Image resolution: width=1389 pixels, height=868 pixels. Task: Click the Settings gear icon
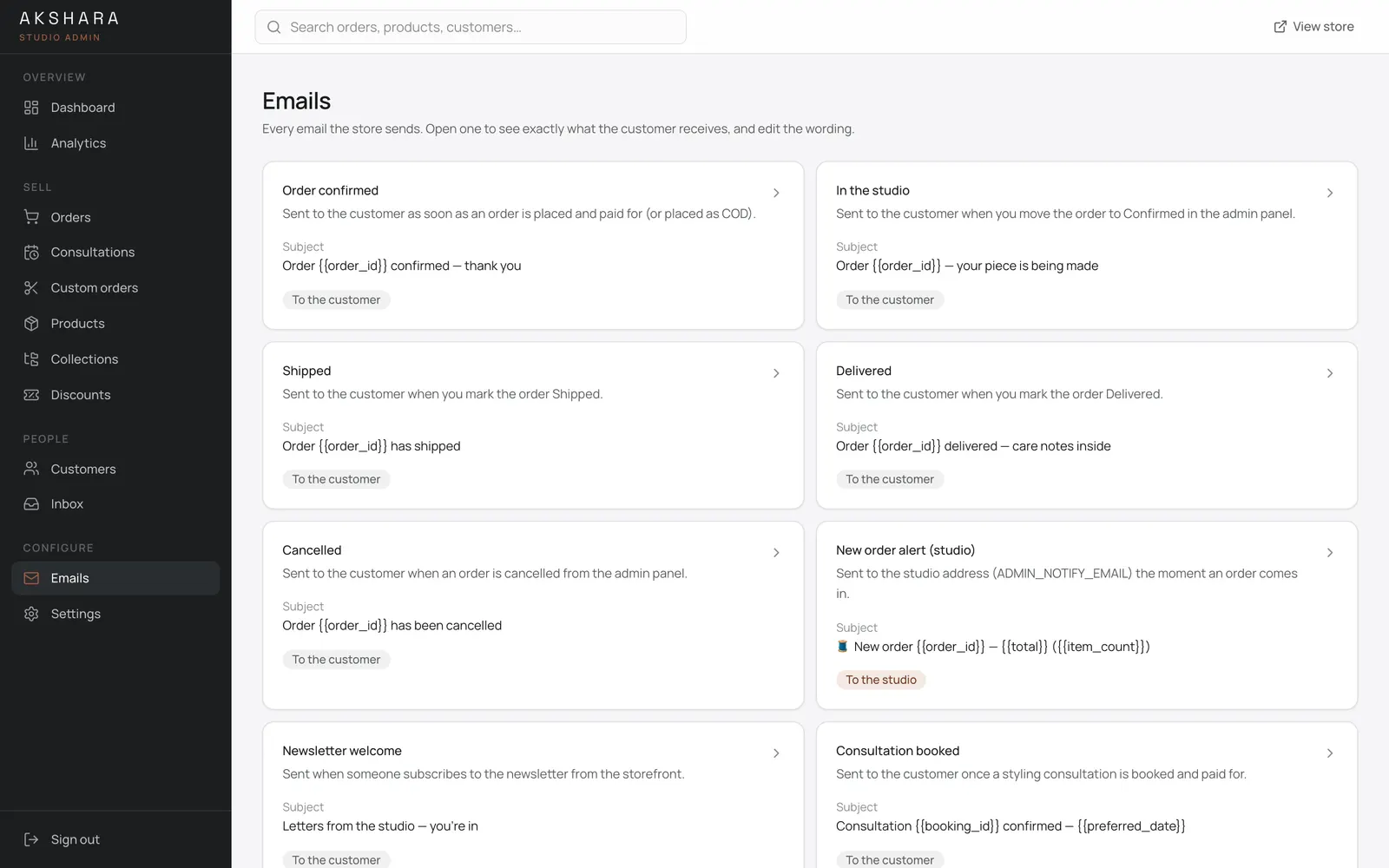31,614
